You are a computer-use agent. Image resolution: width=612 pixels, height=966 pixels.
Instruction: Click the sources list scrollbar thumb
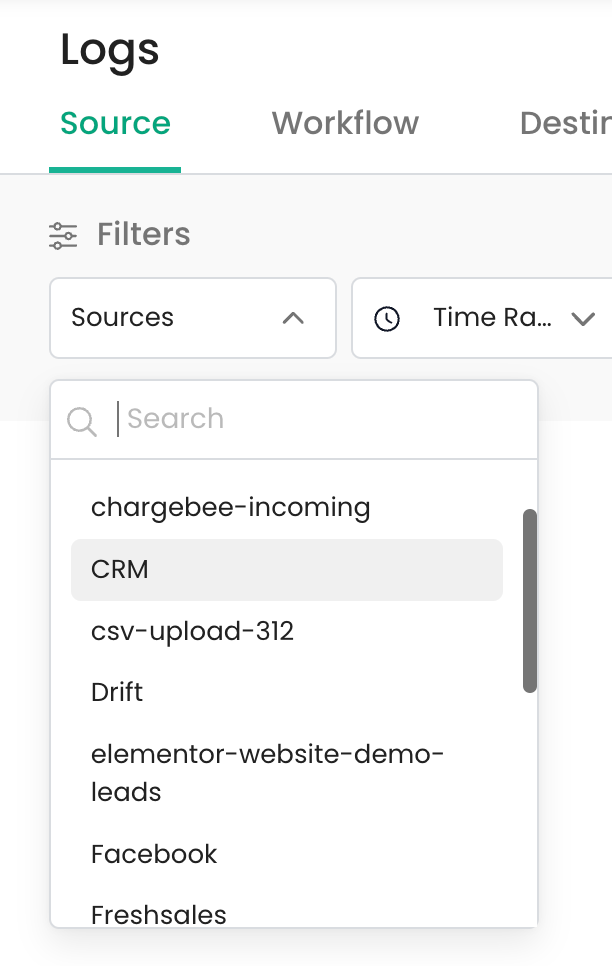tap(529, 601)
